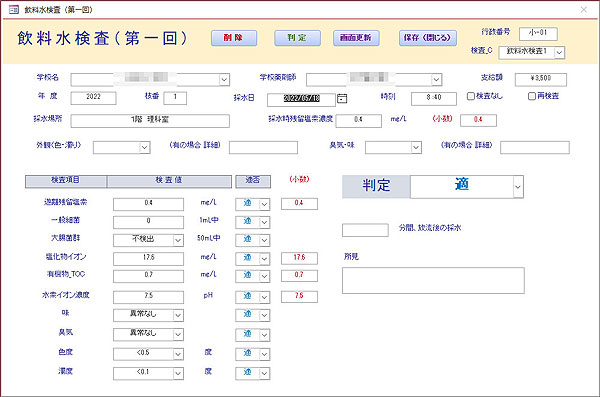
Task: Click the 保存(閉じる) button
Action: coord(428,38)
